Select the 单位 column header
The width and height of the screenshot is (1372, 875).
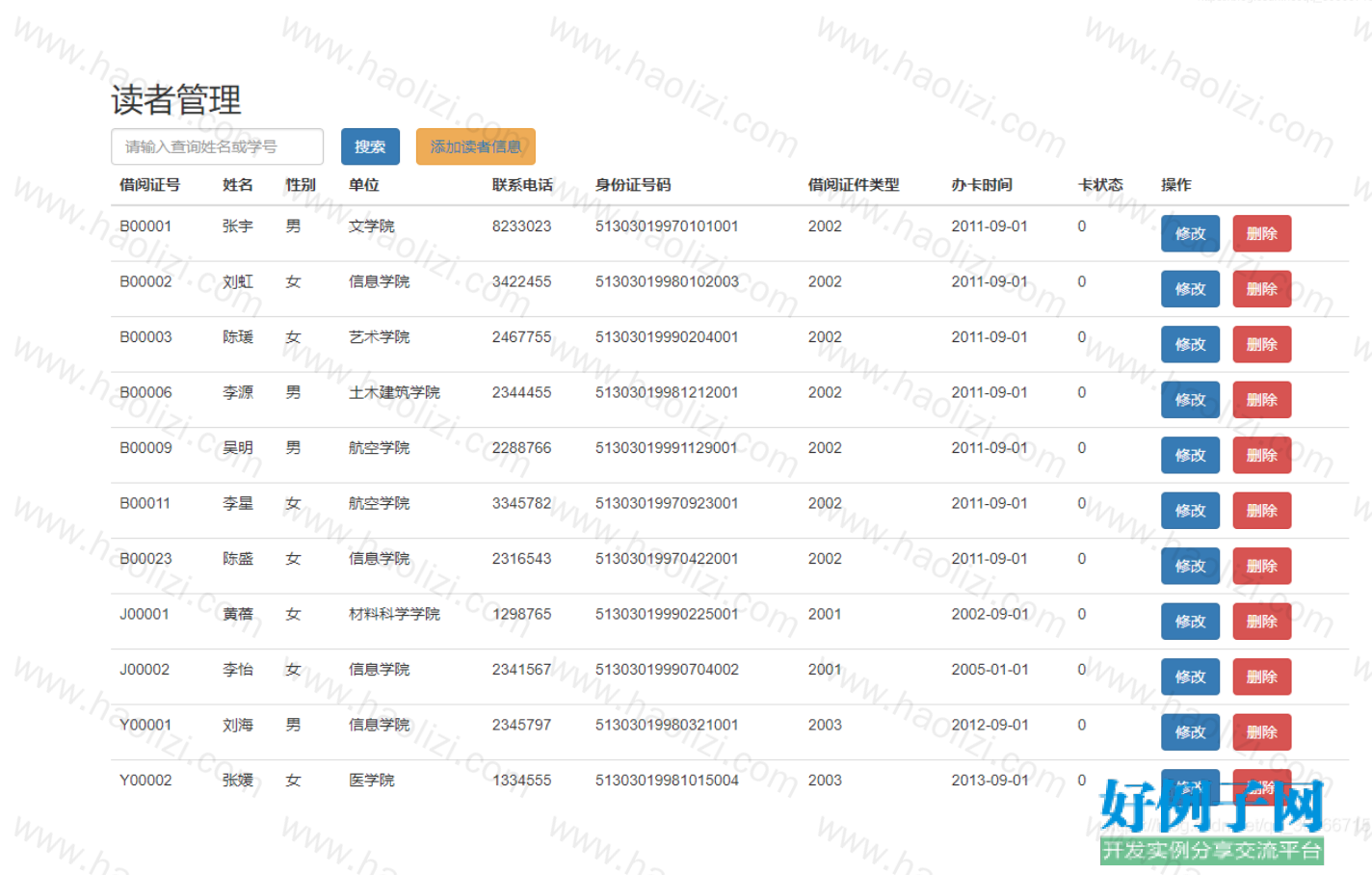pos(364,185)
